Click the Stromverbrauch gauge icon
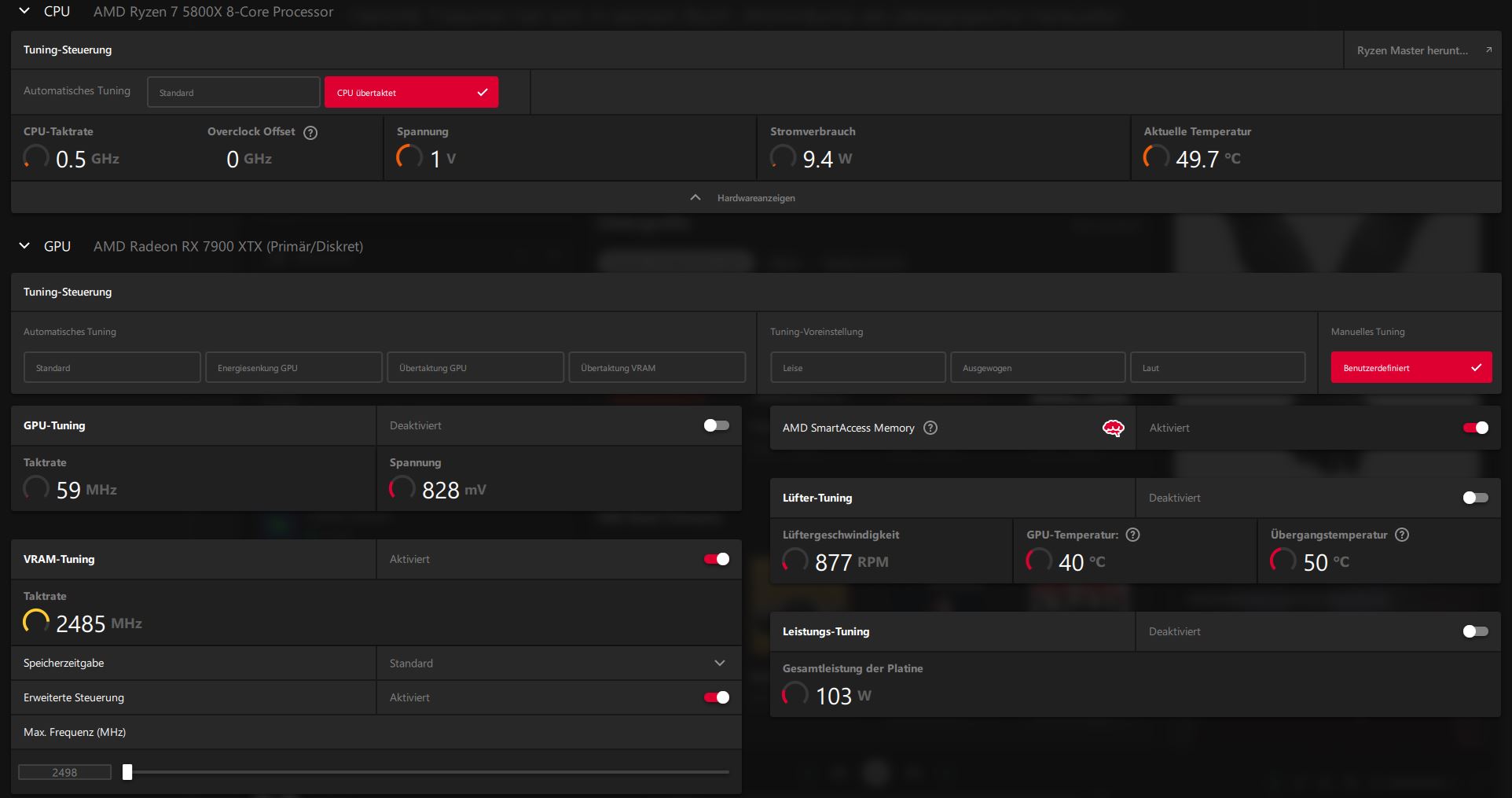This screenshot has width=1512, height=798. [783, 157]
